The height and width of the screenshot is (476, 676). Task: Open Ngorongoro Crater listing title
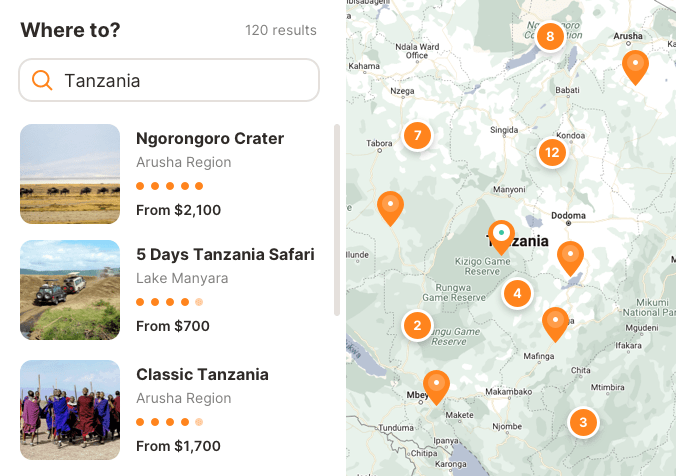coord(210,138)
